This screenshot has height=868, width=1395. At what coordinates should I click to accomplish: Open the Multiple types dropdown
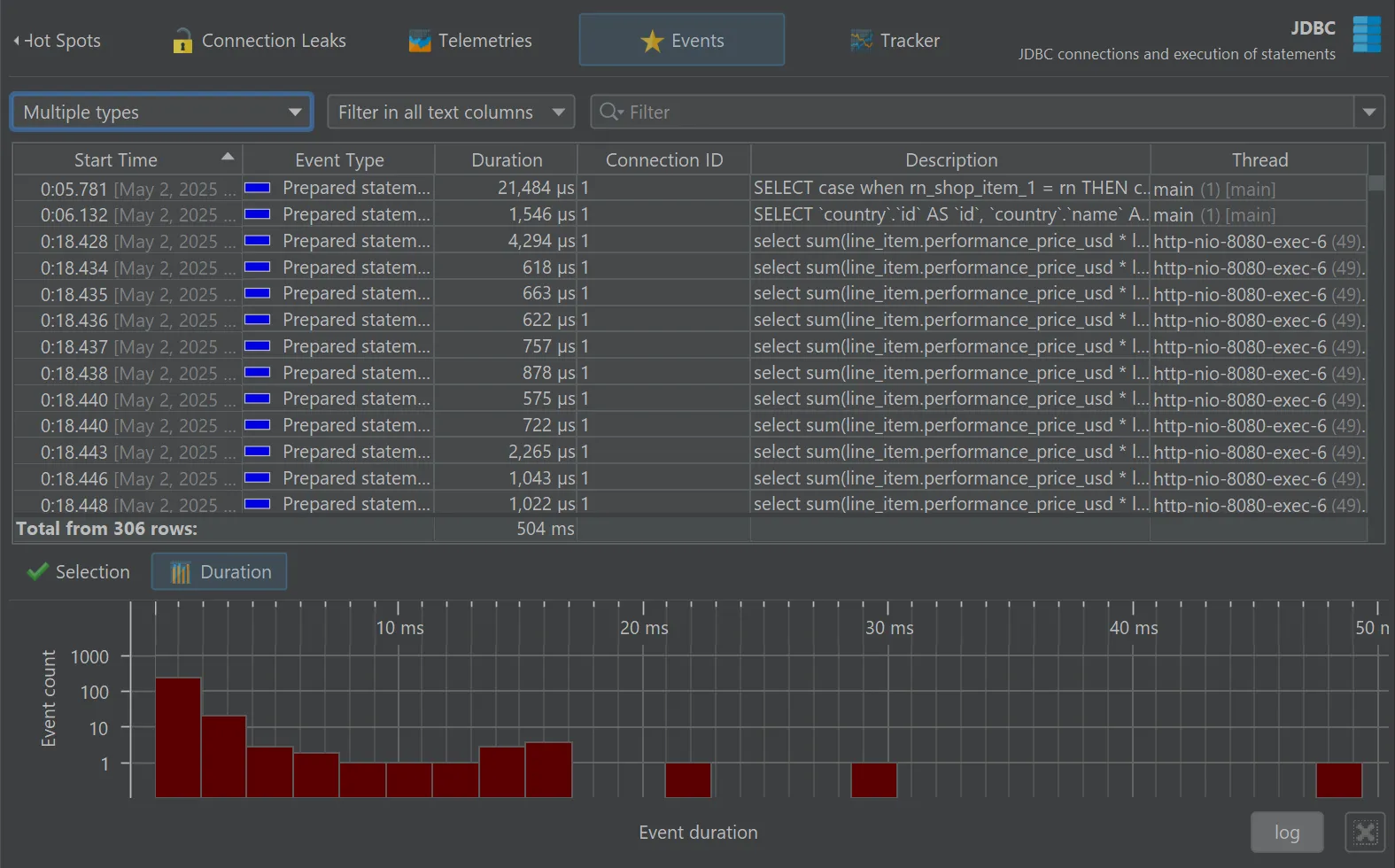161,112
